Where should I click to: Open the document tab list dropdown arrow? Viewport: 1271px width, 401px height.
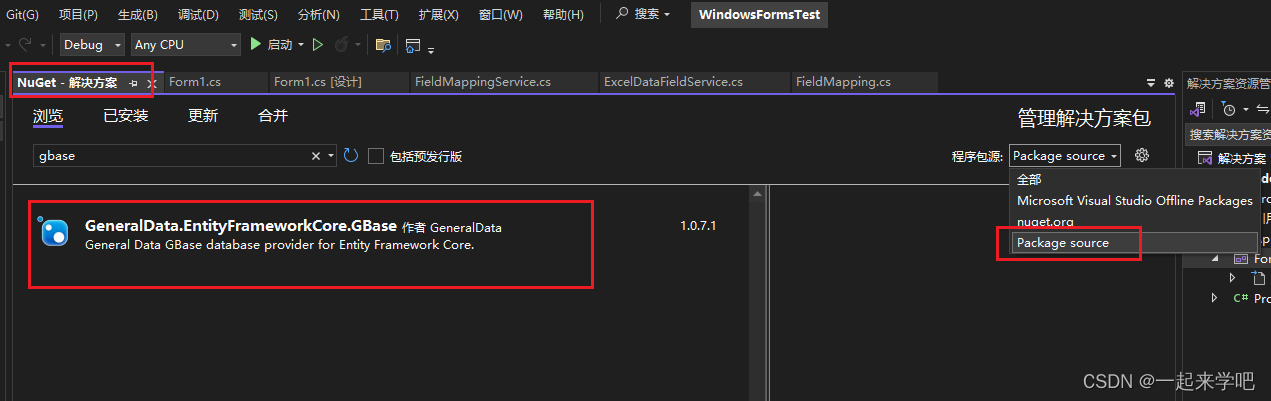point(1151,83)
